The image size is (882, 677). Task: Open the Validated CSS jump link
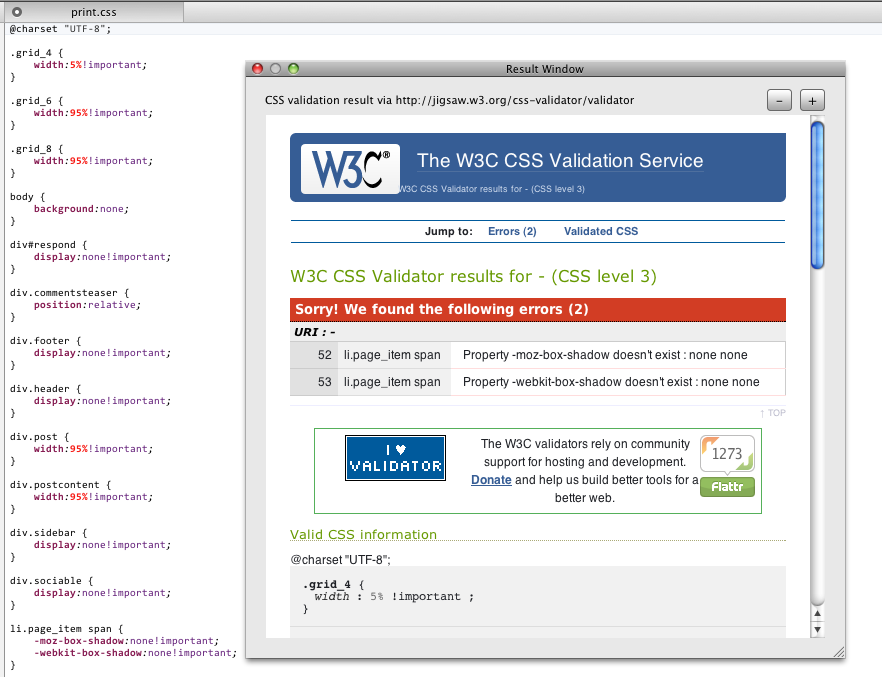tap(601, 231)
